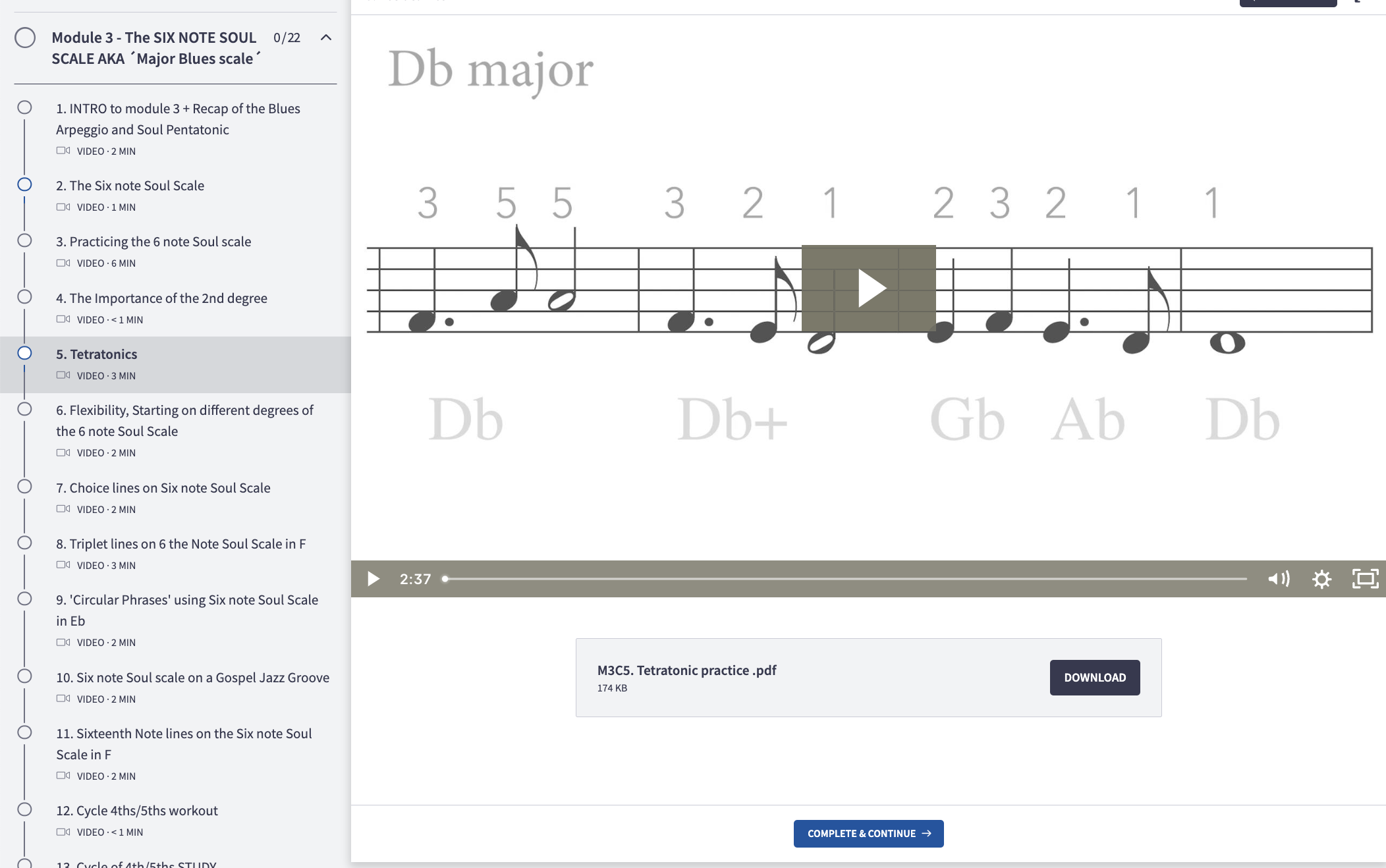The height and width of the screenshot is (868, 1386).
Task: Click the Module 3 completion circle
Action: pos(26,38)
